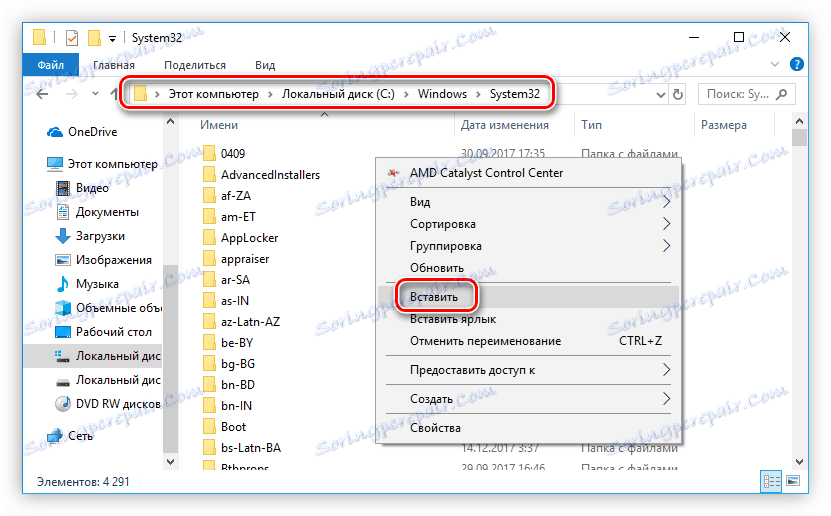Expand the Сортировка submenu
Screen dimensions: 831x516
pyautogui.click(x=528, y=224)
